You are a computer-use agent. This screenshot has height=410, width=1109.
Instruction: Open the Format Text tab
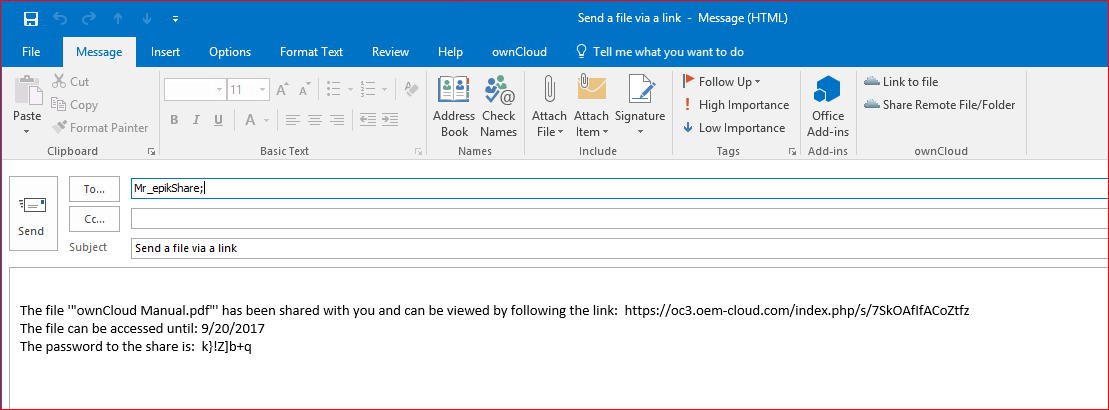click(x=311, y=52)
